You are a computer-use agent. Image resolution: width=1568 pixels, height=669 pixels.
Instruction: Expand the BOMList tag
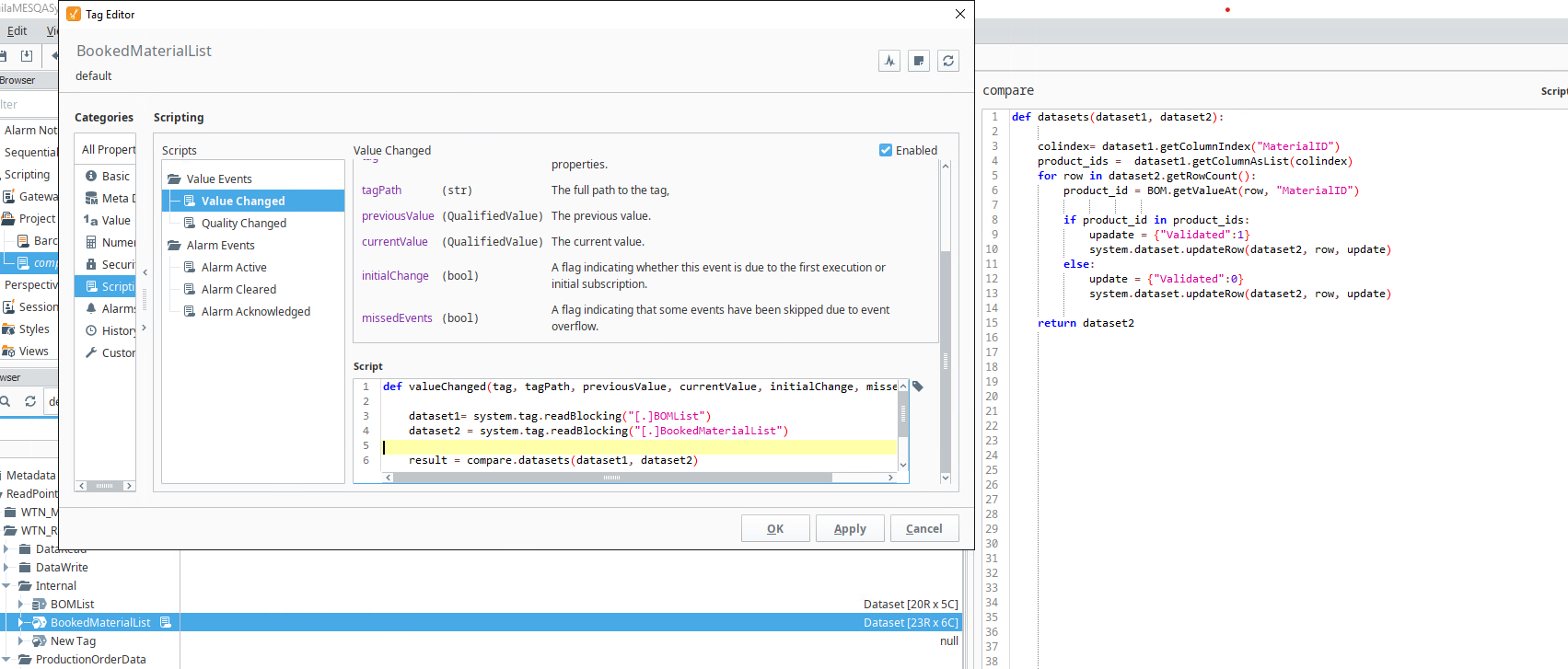click(20, 605)
